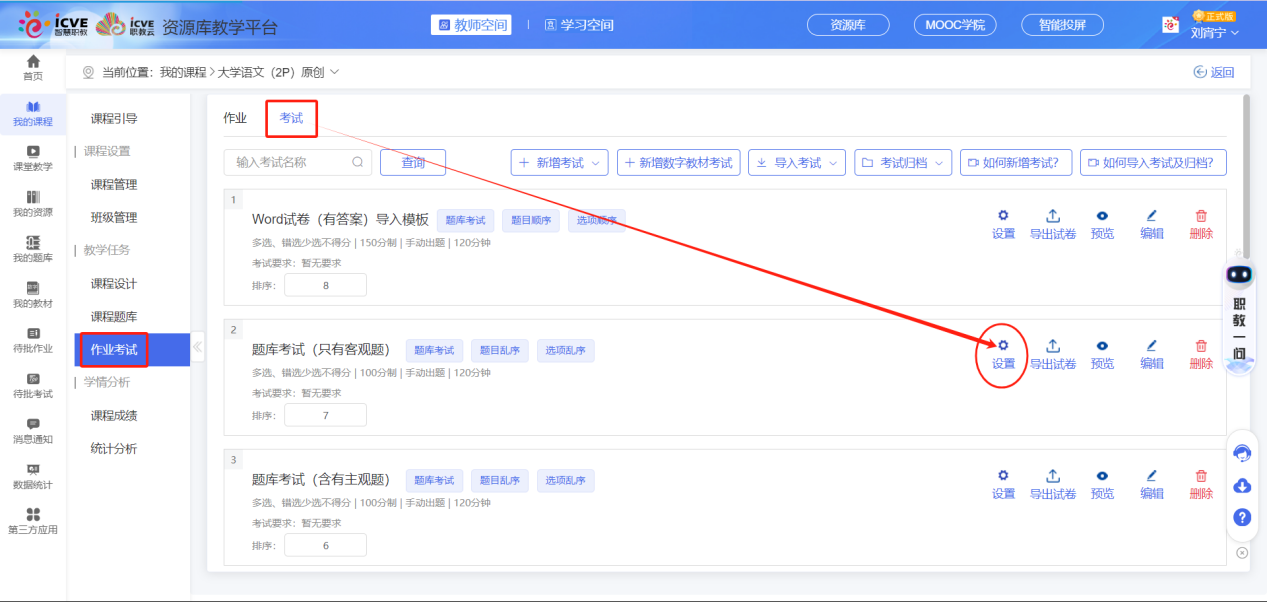Open 我的题库 in left sidebar
The width and height of the screenshot is (1267, 602).
pyautogui.click(x=33, y=248)
